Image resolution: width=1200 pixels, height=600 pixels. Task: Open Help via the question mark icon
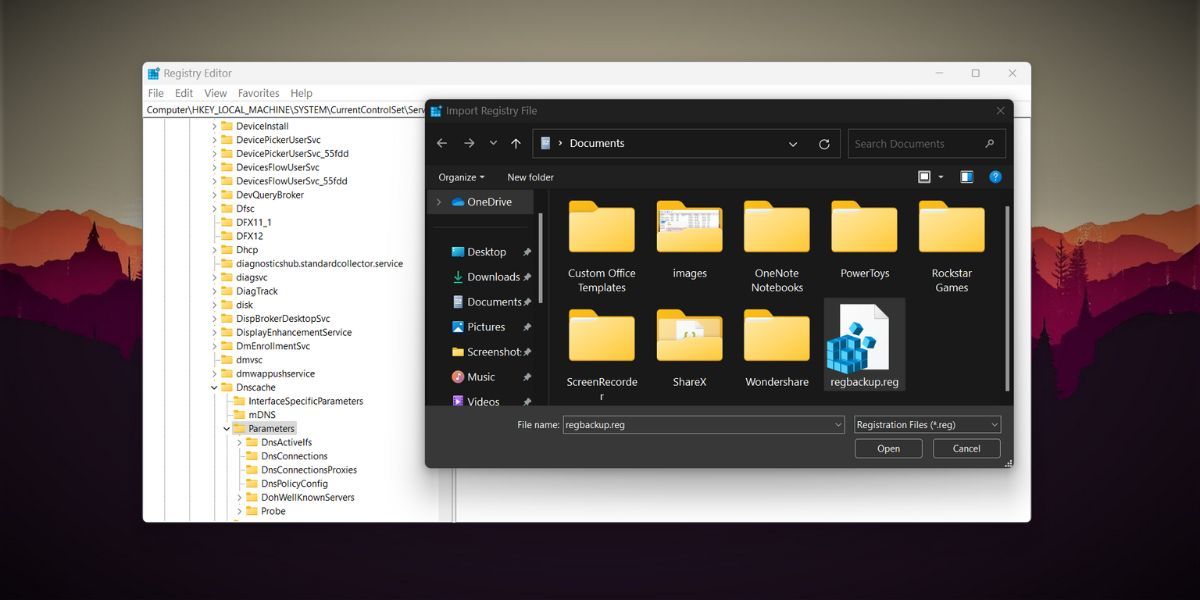tap(997, 177)
